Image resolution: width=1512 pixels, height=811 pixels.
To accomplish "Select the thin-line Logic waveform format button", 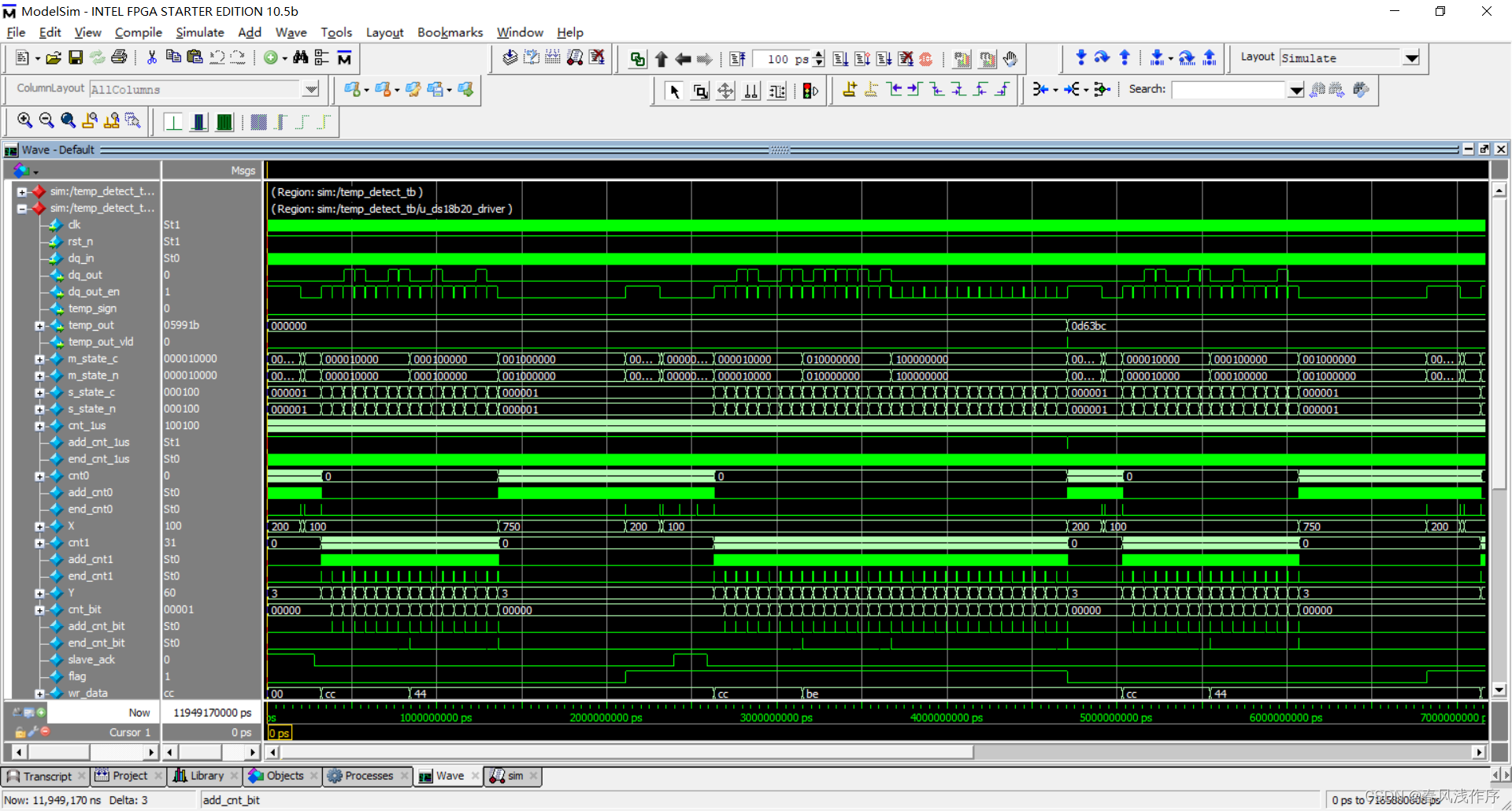I will 173,122.
